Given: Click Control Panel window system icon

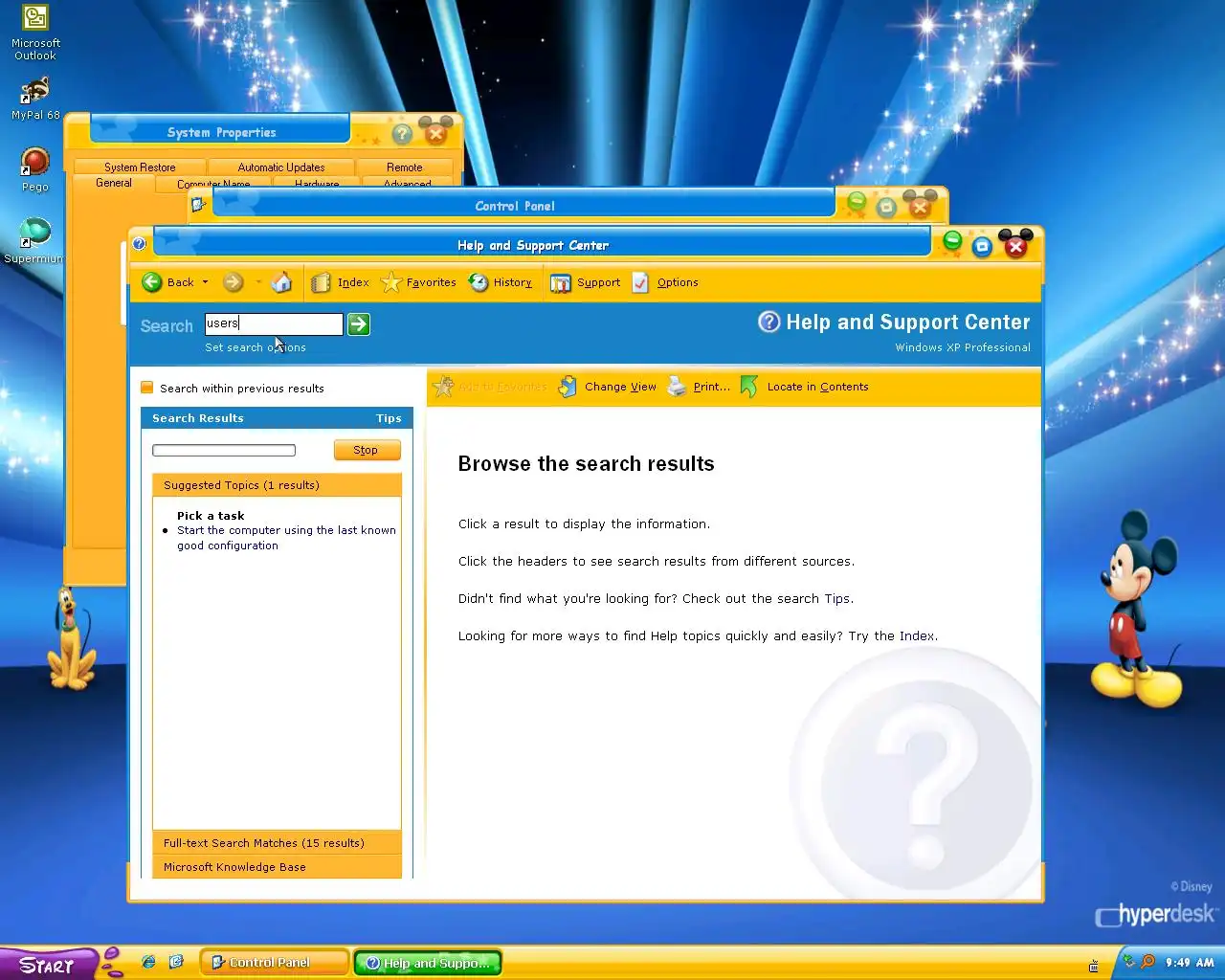Looking at the screenshot, I should [x=199, y=203].
